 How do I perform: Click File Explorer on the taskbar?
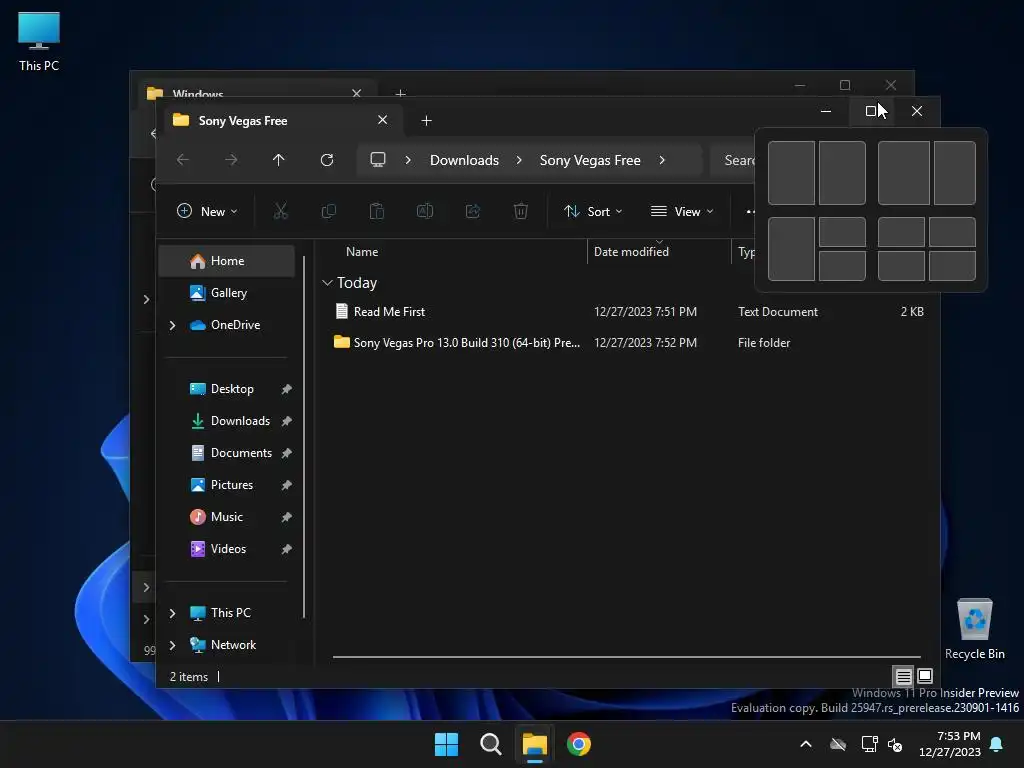tap(535, 744)
